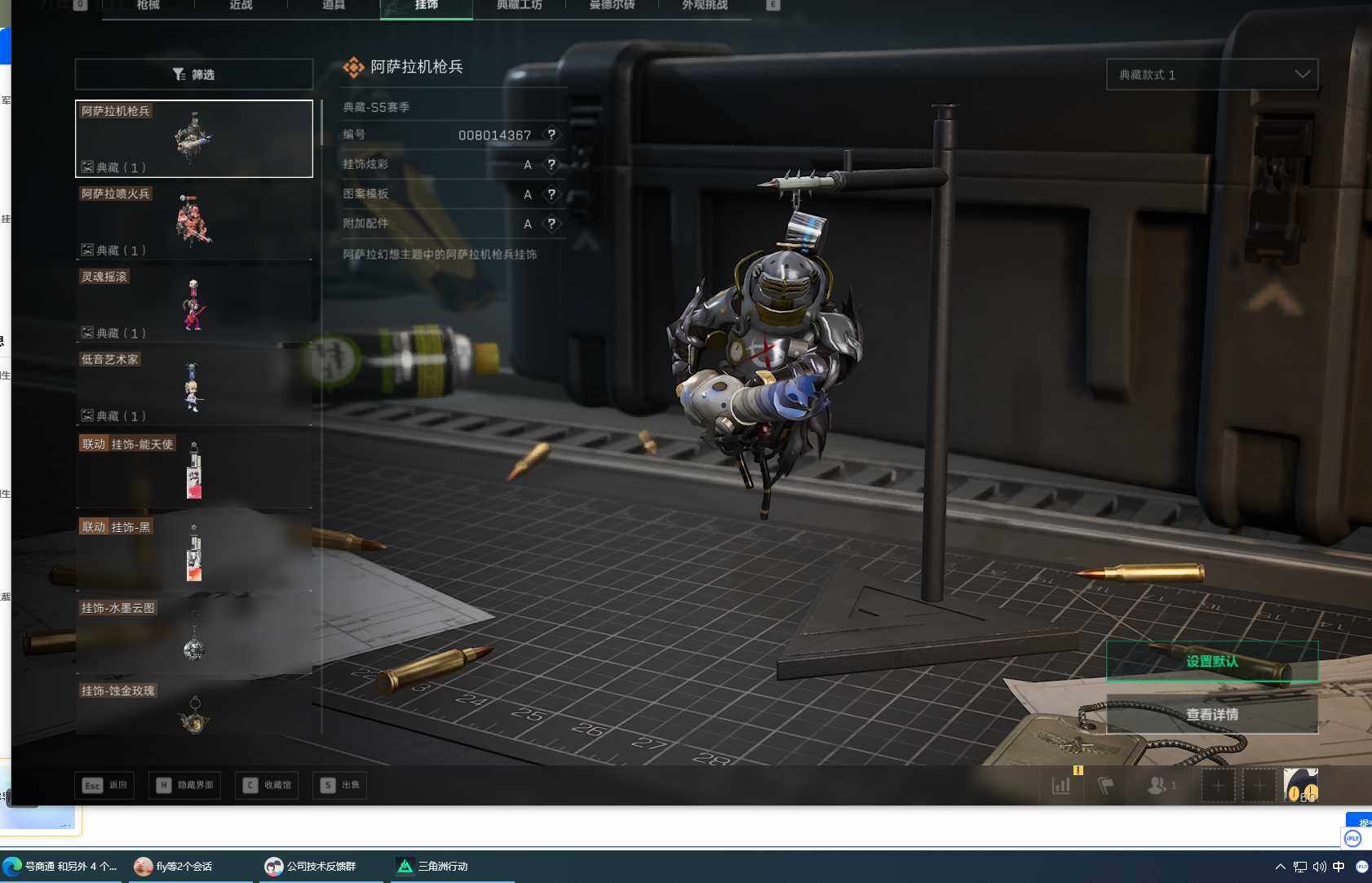Click the second empty plus team slot
1372x883 pixels.
coord(1259,786)
